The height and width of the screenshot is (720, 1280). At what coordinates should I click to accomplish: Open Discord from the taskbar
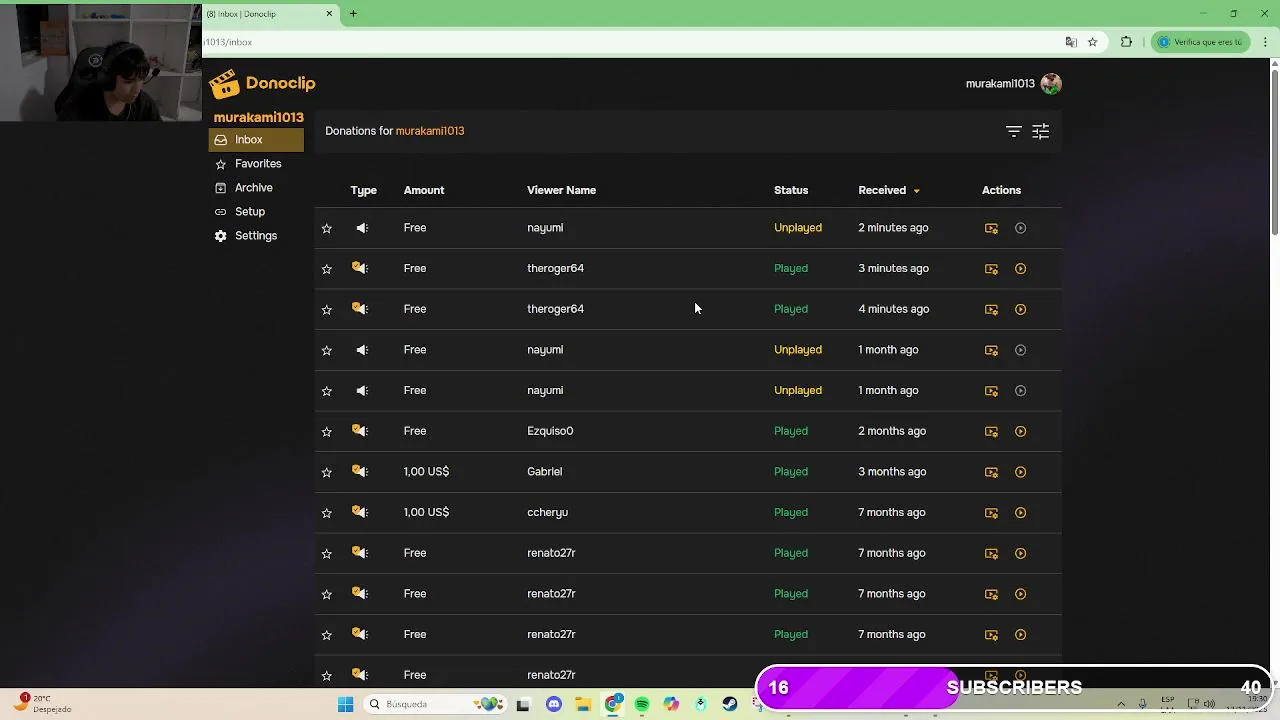pyautogui.click(x=554, y=704)
